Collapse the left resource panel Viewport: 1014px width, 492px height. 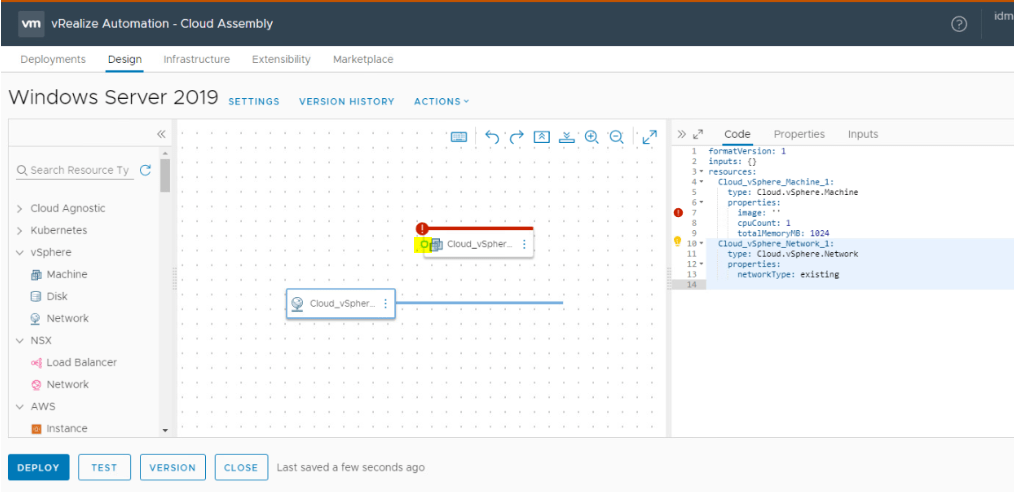point(161,134)
